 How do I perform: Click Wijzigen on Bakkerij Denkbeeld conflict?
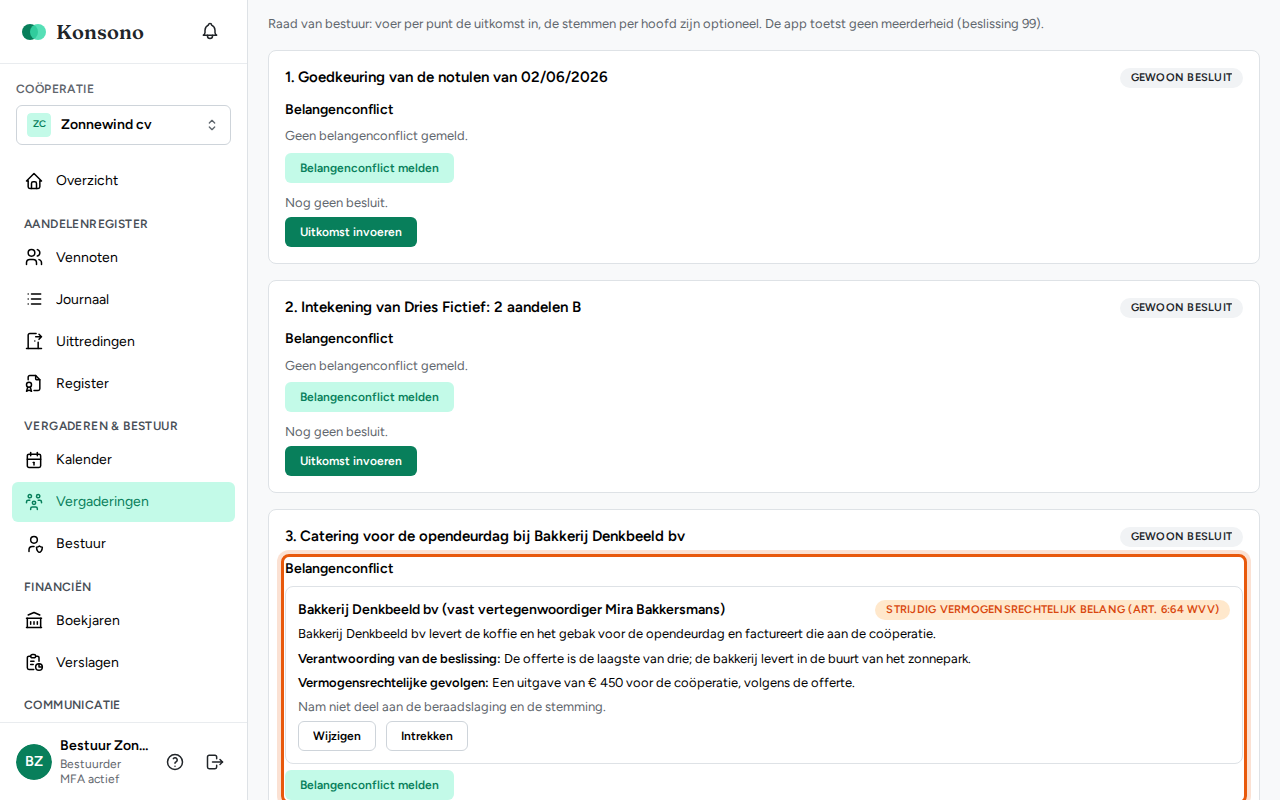point(337,736)
